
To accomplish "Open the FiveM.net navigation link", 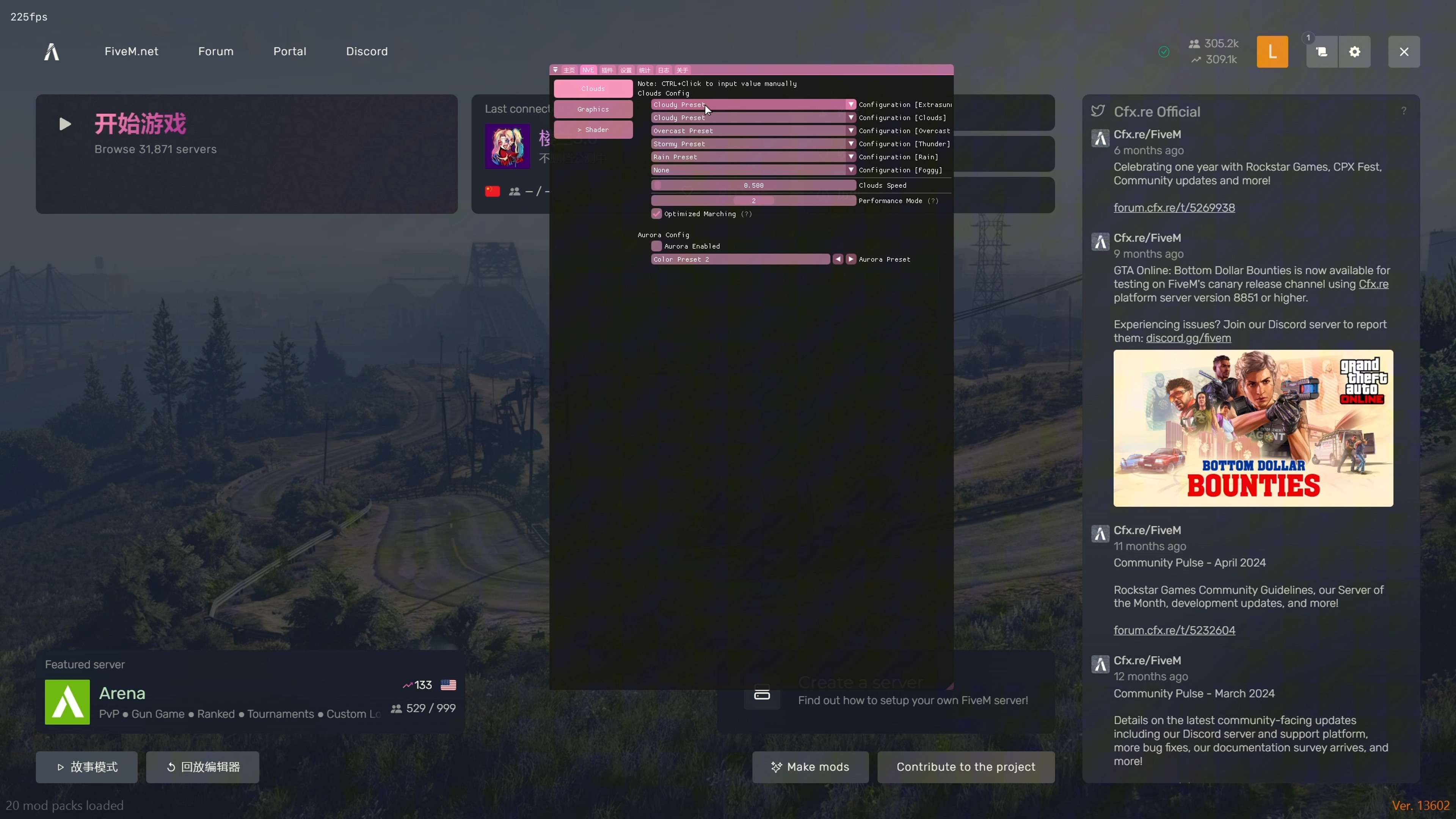I will pos(131,52).
